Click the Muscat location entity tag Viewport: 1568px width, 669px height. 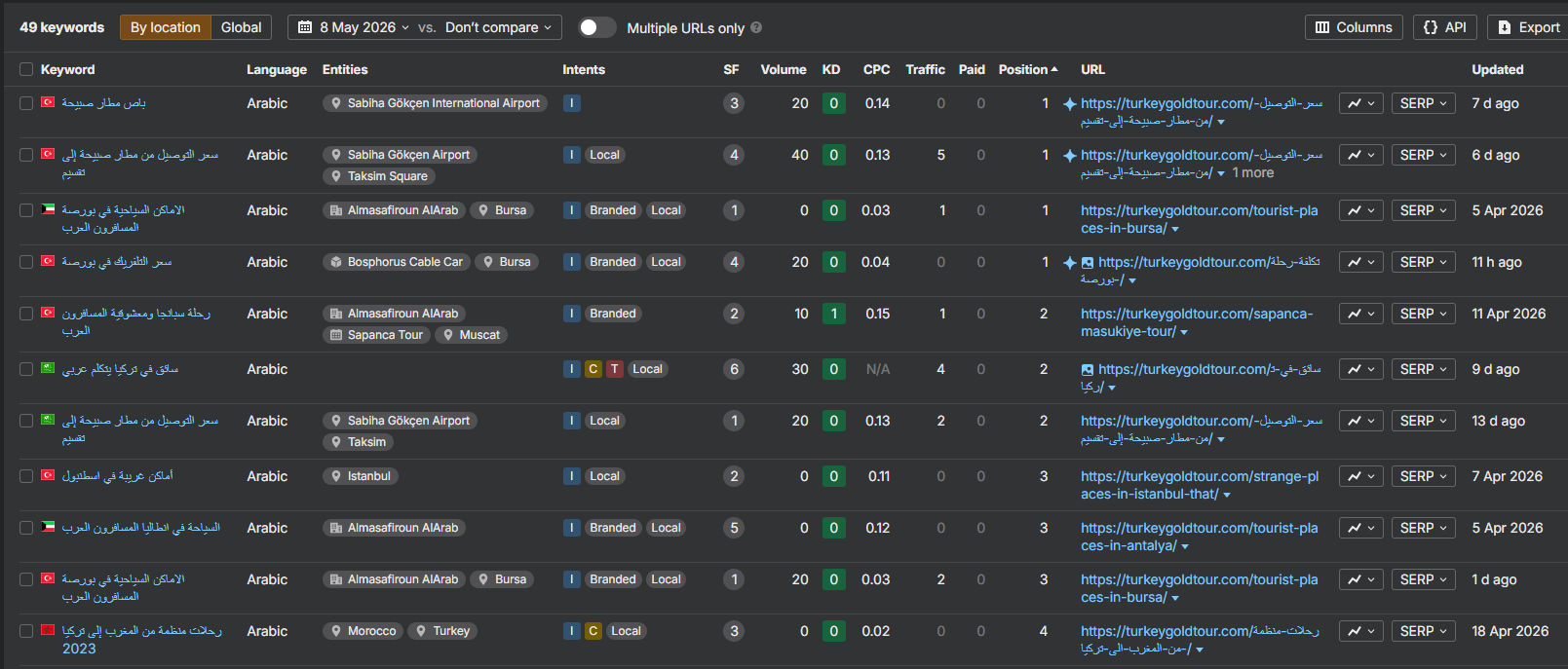pos(472,335)
